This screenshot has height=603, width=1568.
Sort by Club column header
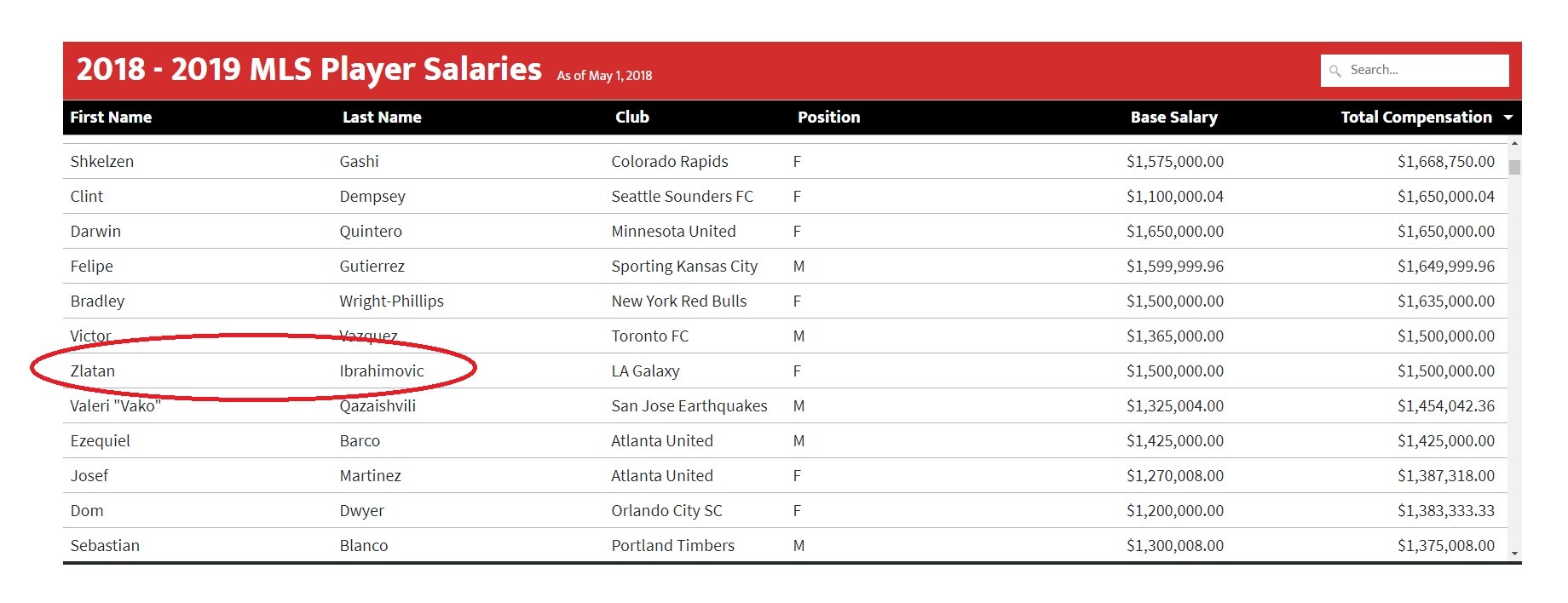click(632, 118)
